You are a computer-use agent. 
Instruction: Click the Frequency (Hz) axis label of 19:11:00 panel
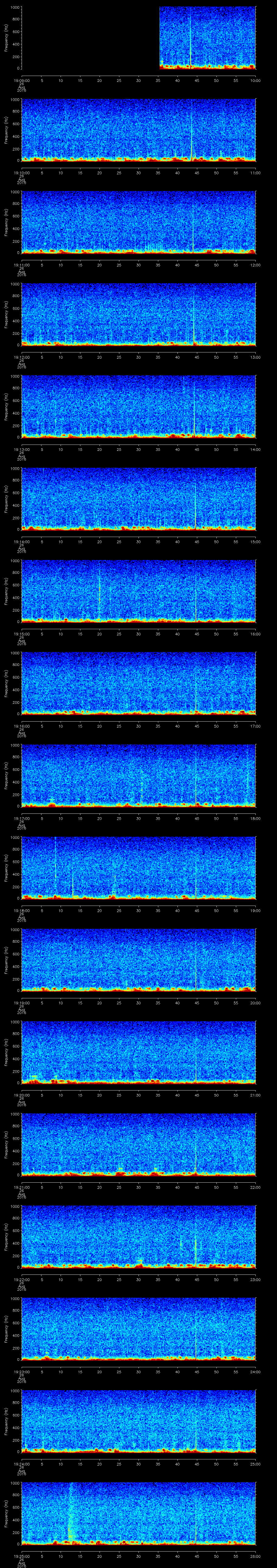pos(6,222)
